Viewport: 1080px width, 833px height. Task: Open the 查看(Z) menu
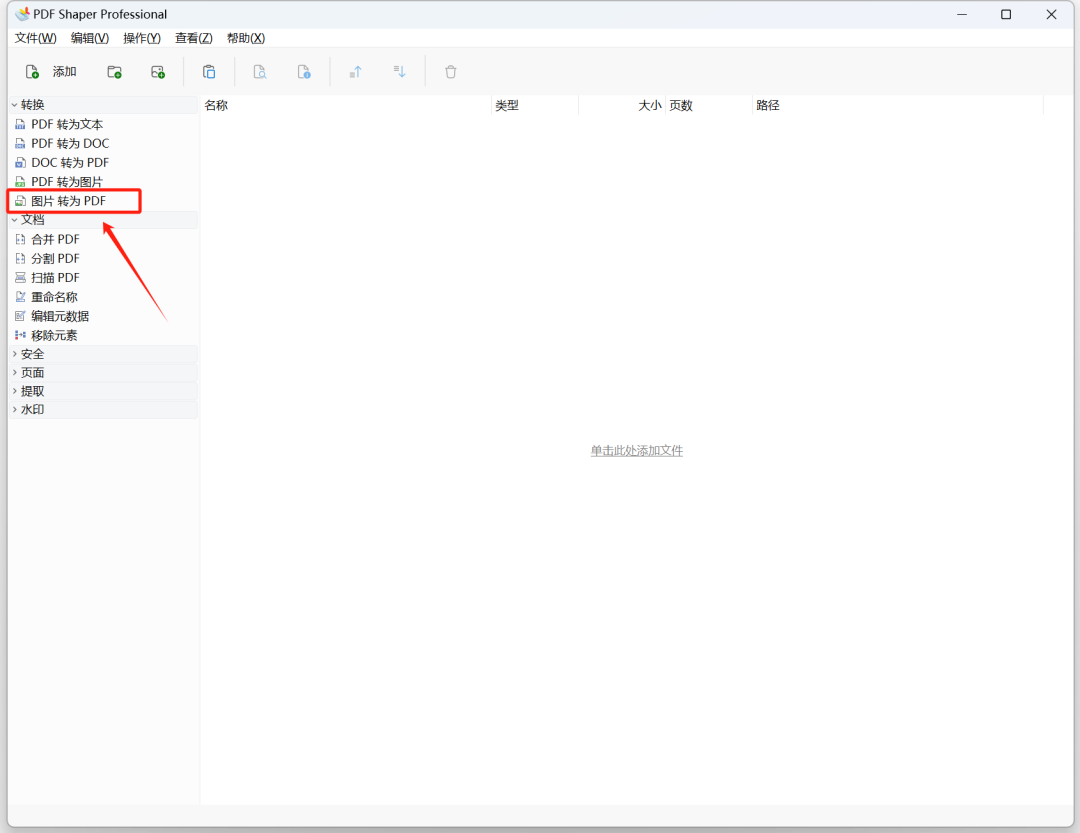194,38
